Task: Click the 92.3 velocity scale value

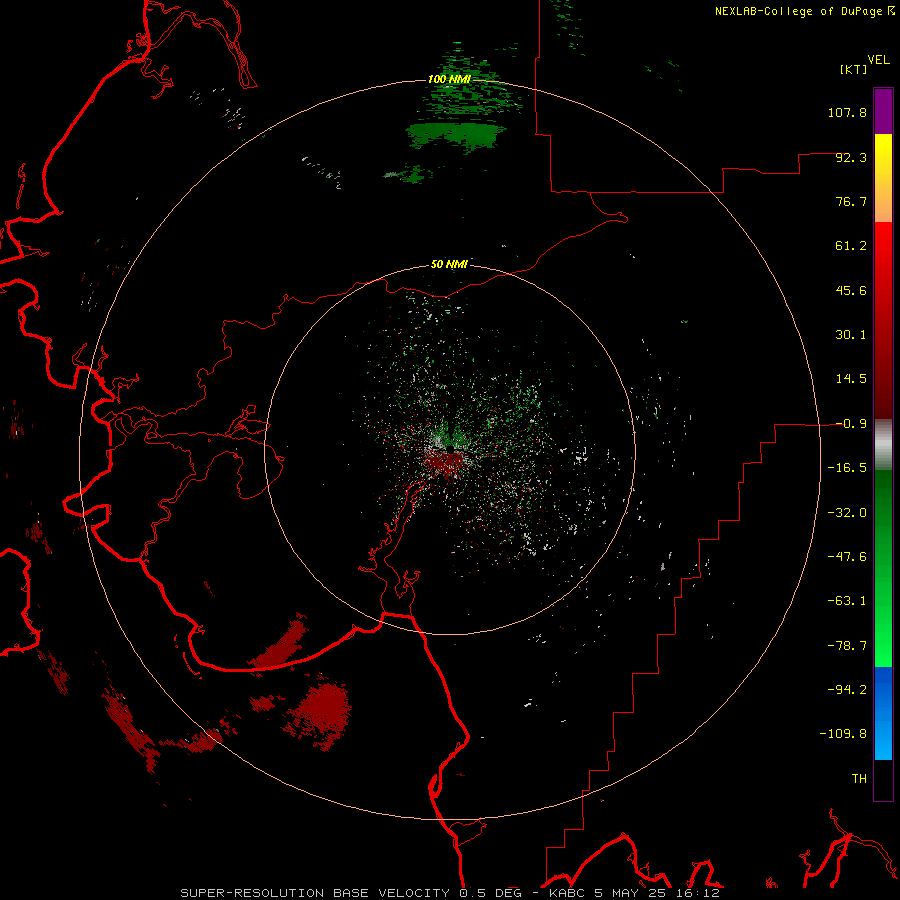Action: click(x=851, y=157)
